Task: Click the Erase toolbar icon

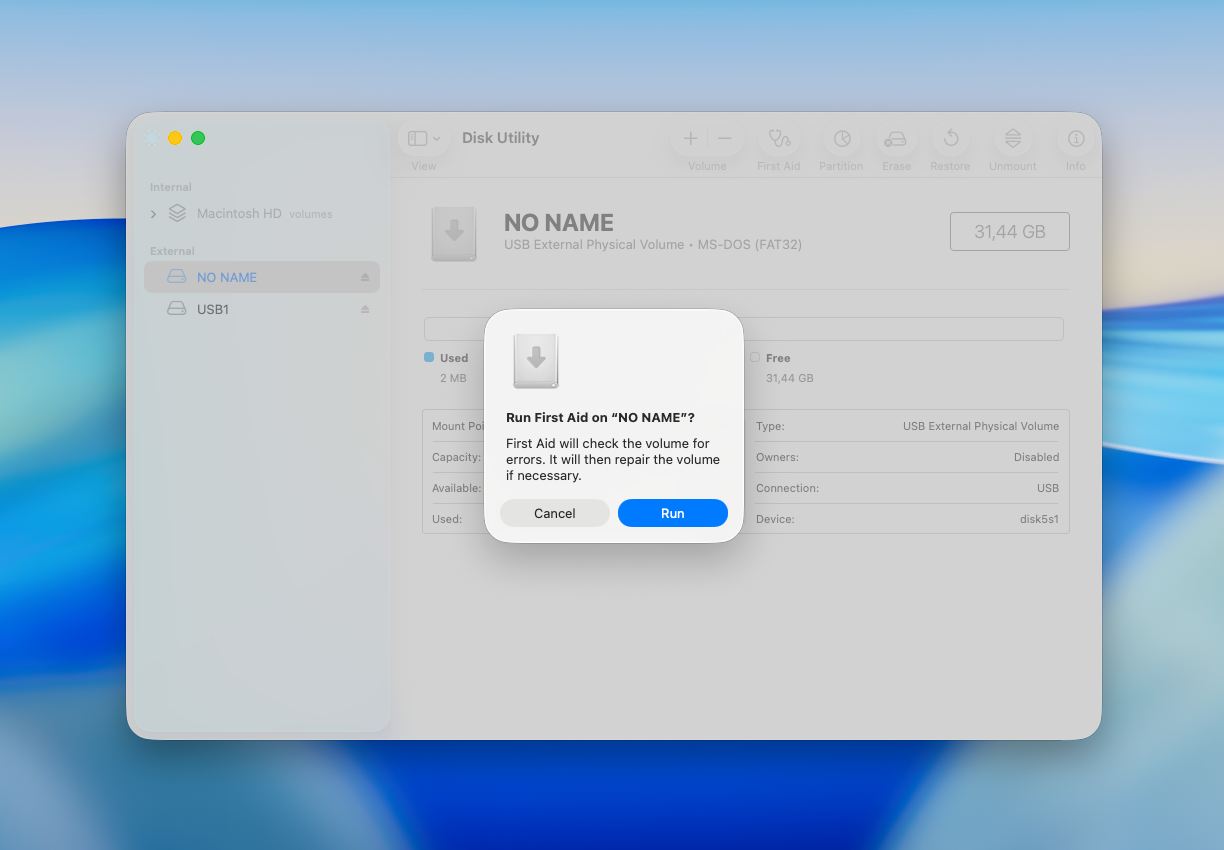Action: [896, 138]
